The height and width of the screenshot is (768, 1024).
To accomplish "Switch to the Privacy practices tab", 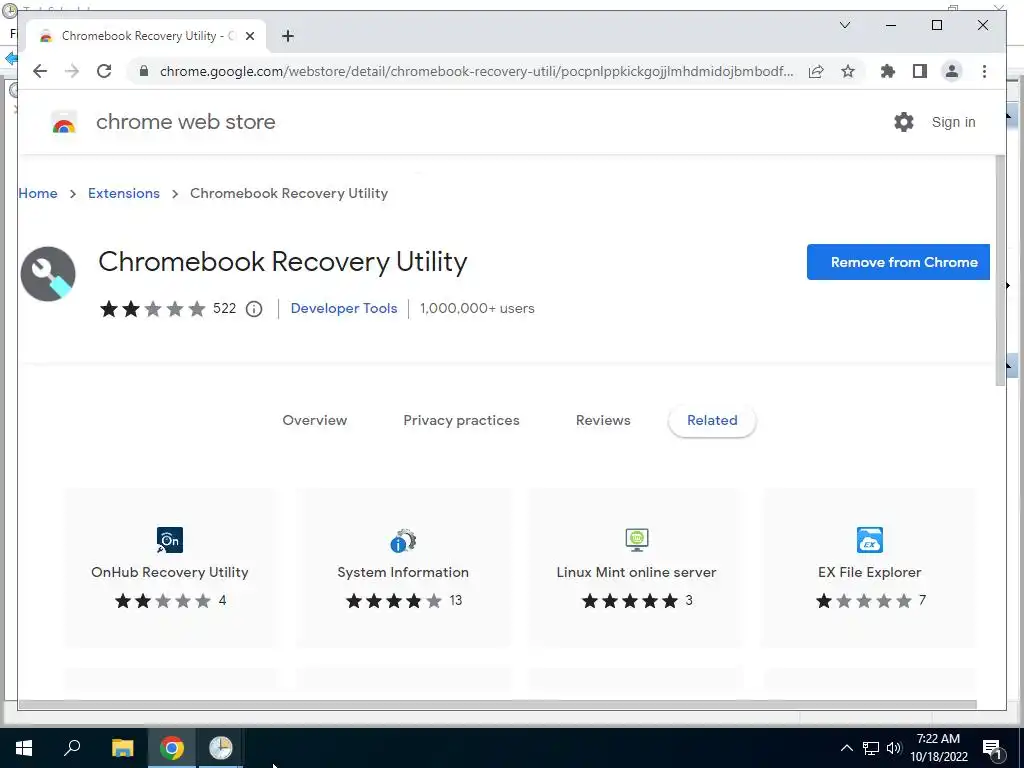I will click(461, 421).
